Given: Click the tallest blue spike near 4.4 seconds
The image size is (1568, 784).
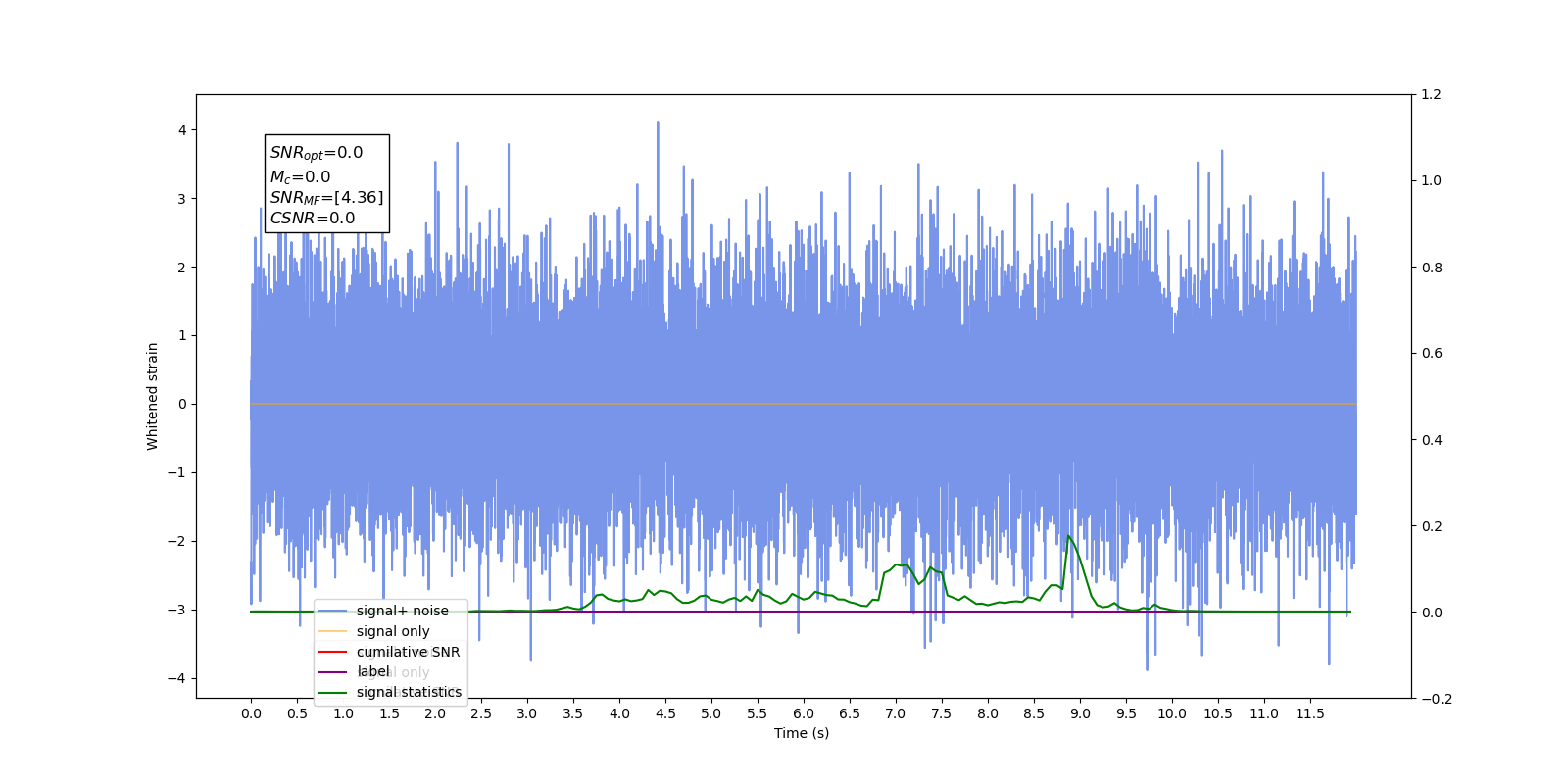Looking at the screenshot, I should point(658,123).
